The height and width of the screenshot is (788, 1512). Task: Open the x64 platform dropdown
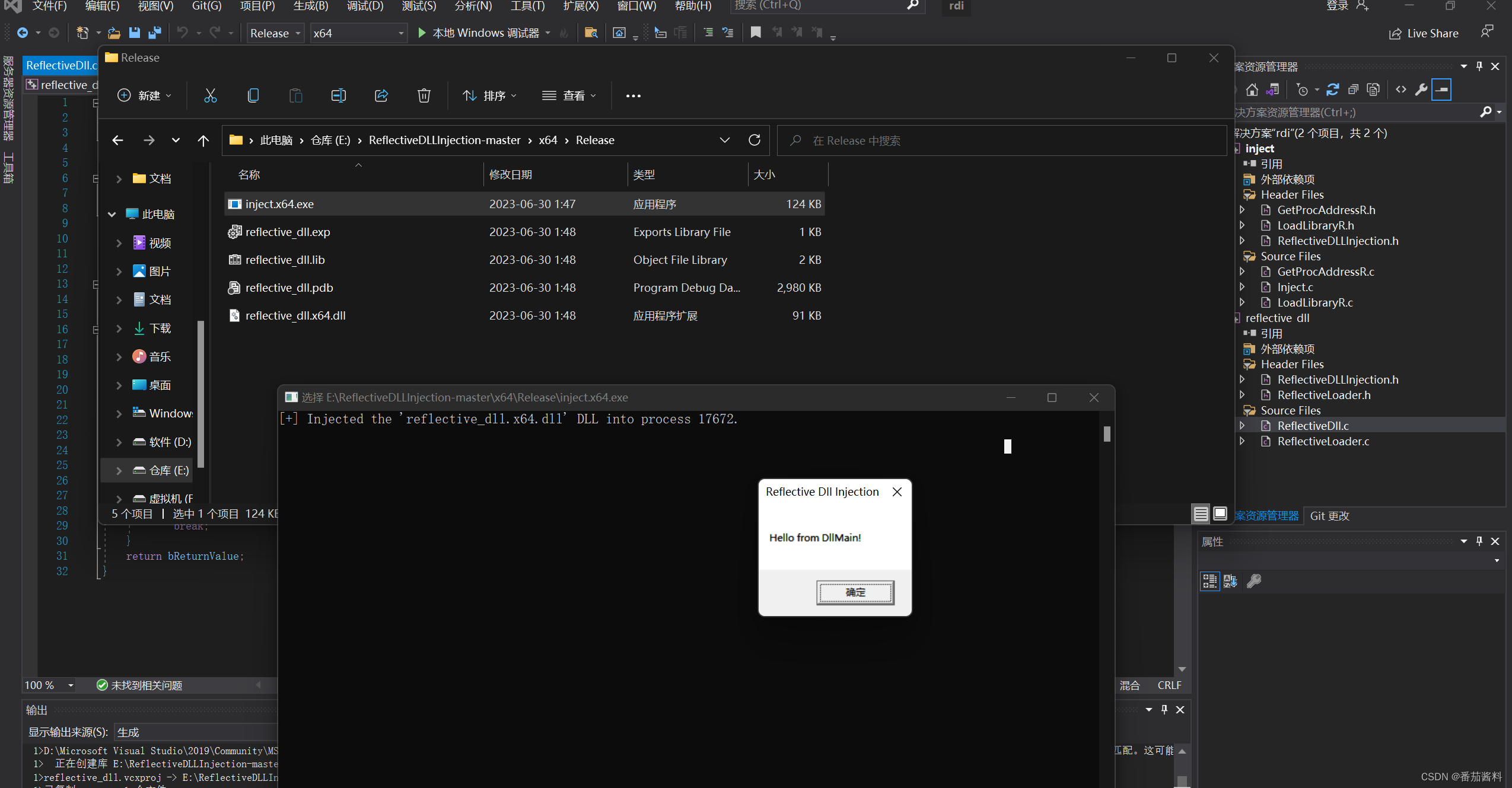pyautogui.click(x=358, y=33)
